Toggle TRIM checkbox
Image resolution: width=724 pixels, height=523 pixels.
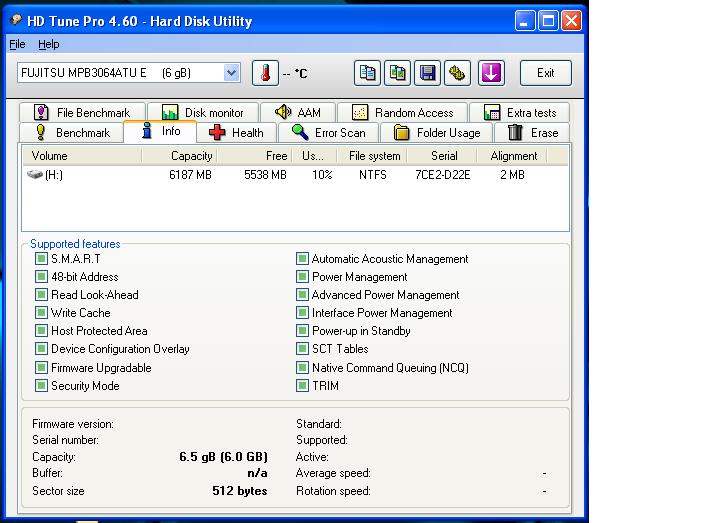coord(302,385)
